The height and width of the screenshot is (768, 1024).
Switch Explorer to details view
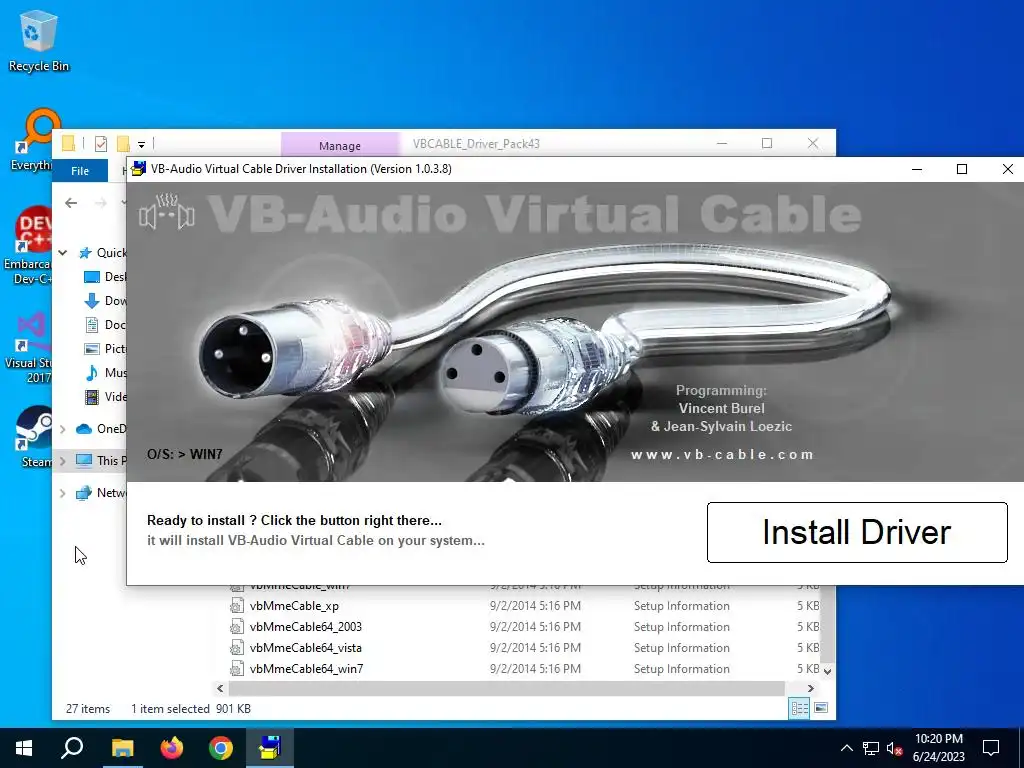[799, 709]
